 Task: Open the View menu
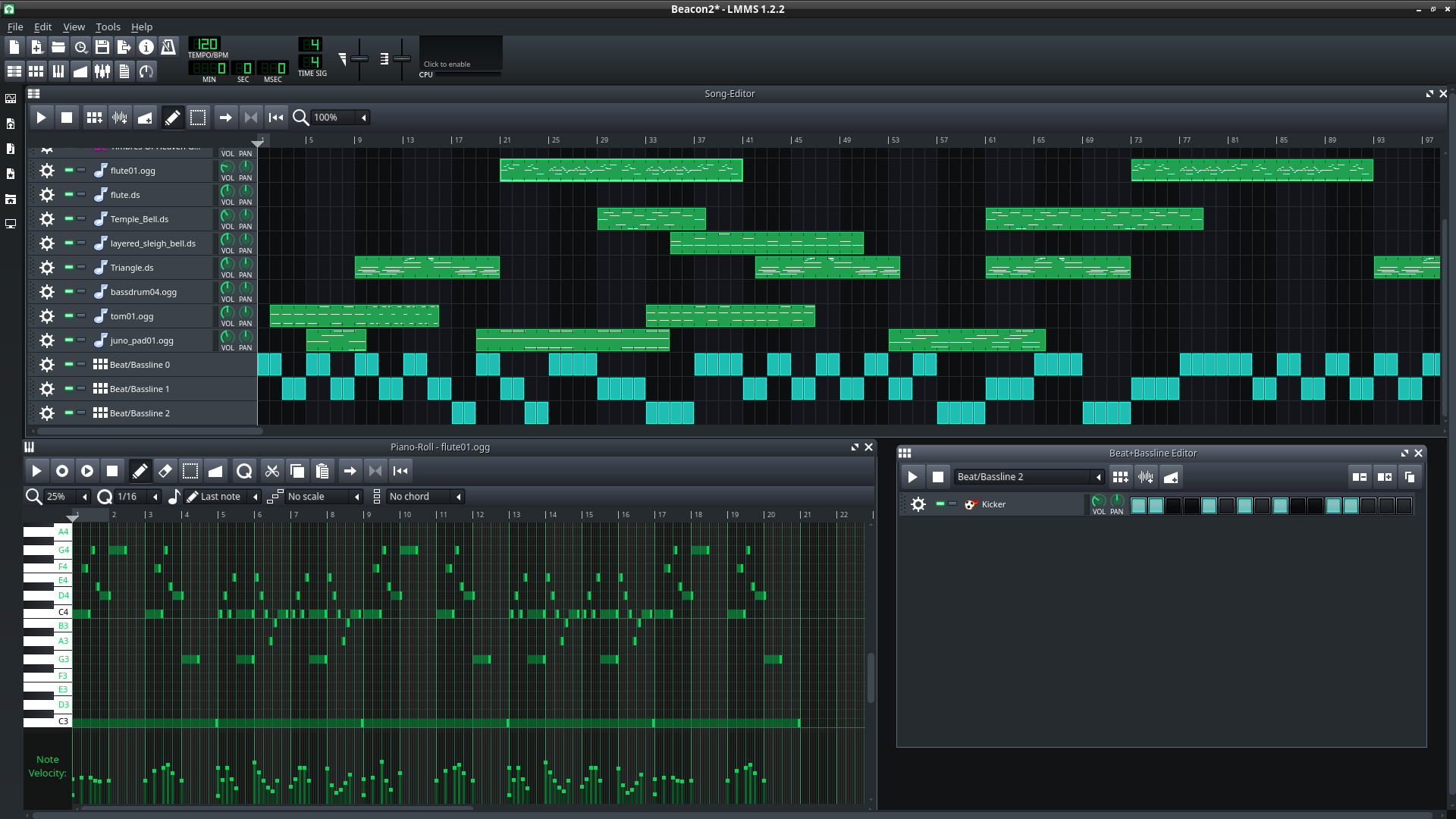(74, 27)
